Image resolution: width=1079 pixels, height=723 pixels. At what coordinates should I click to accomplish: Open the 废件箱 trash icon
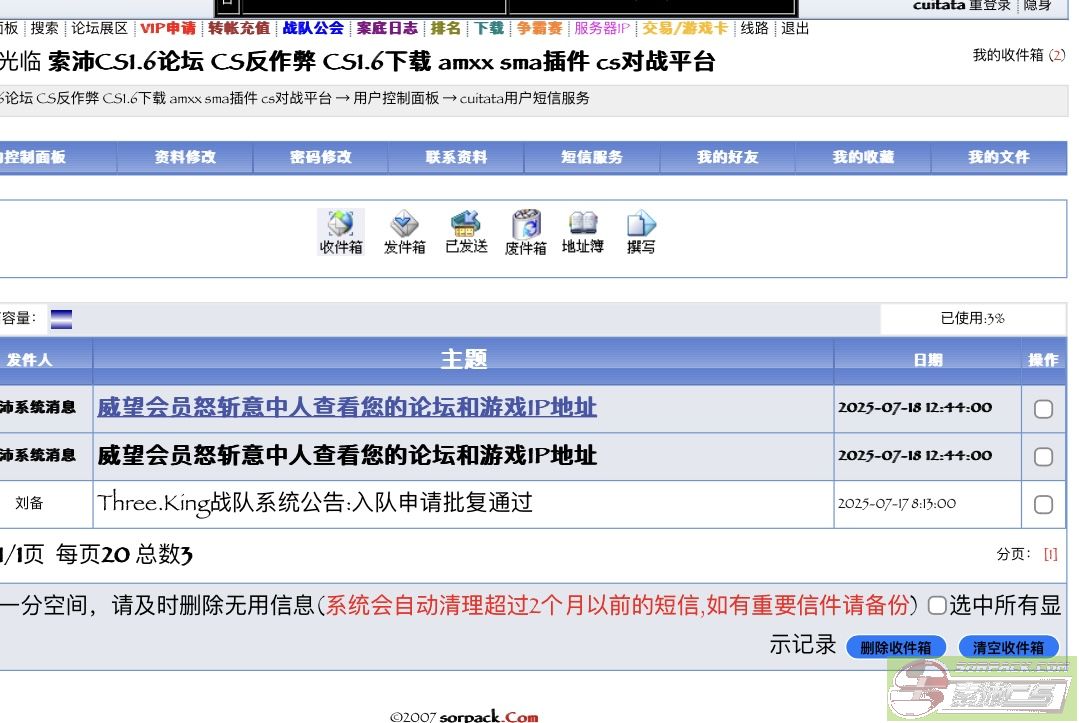coord(525,232)
